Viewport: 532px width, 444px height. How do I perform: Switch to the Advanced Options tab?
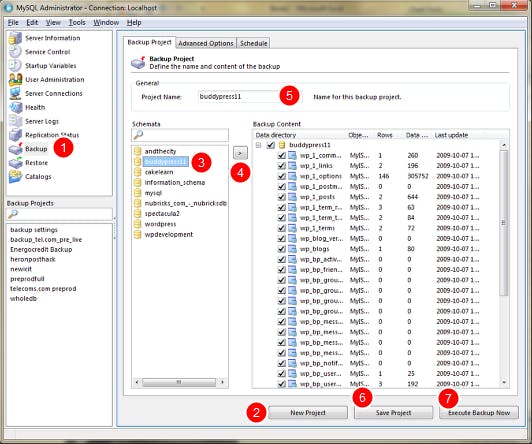(x=206, y=43)
